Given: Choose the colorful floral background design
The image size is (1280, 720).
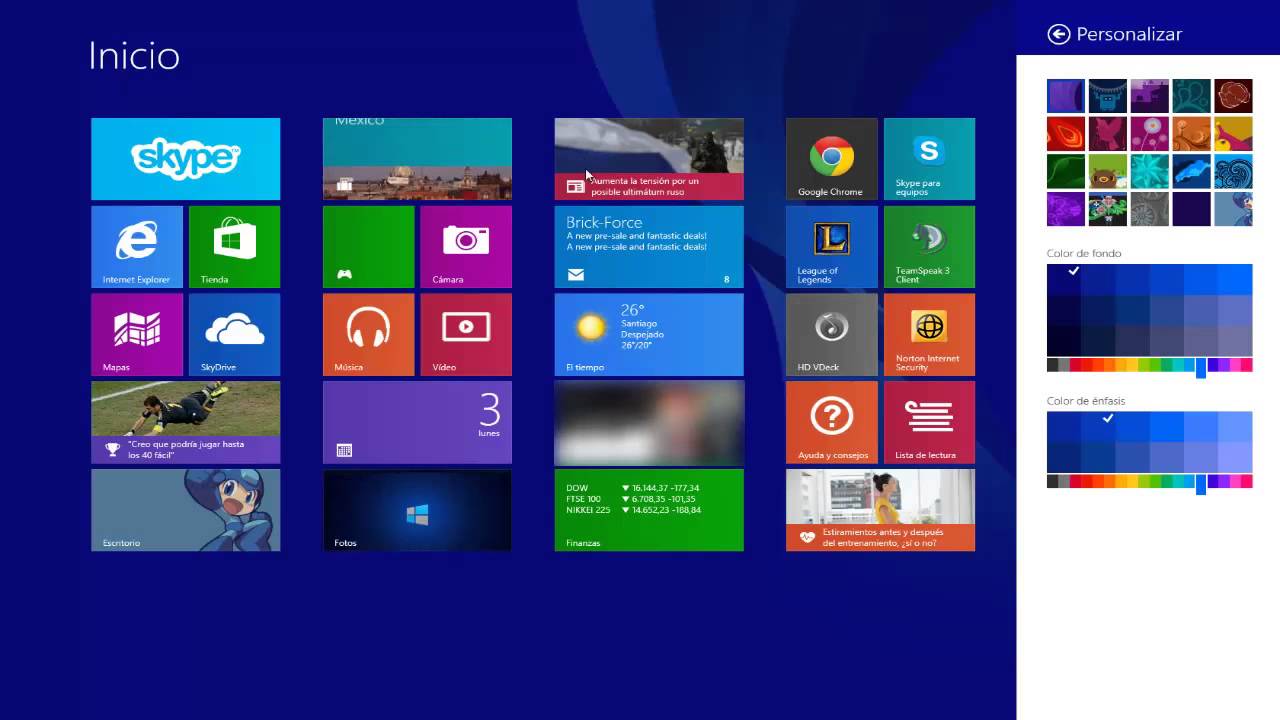Looking at the screenshot, I should pos(1108,210).
